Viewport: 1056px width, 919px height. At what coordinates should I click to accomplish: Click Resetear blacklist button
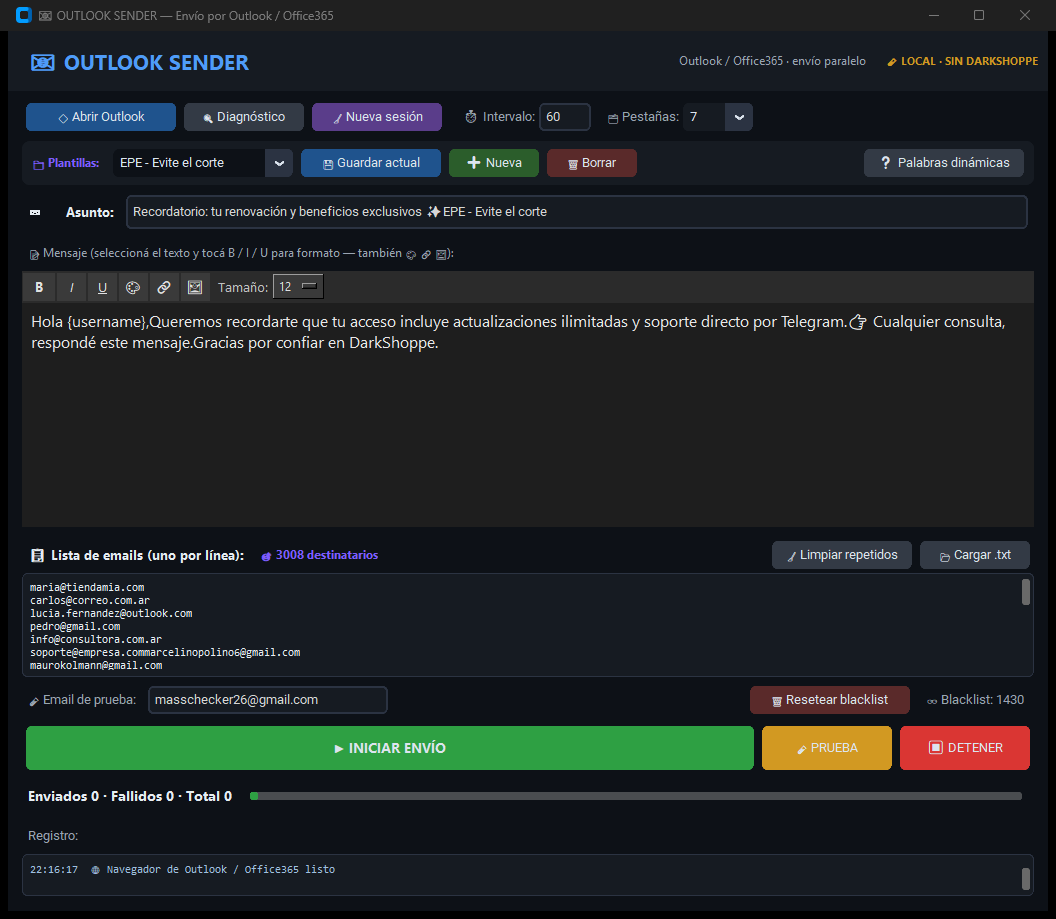(x=830, y=700)
